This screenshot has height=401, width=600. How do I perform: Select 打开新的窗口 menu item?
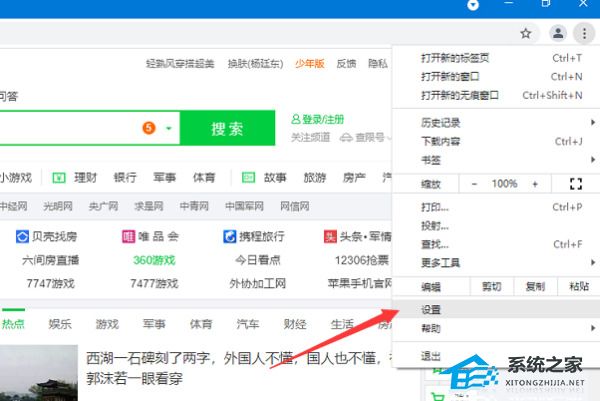pos(496,77)
